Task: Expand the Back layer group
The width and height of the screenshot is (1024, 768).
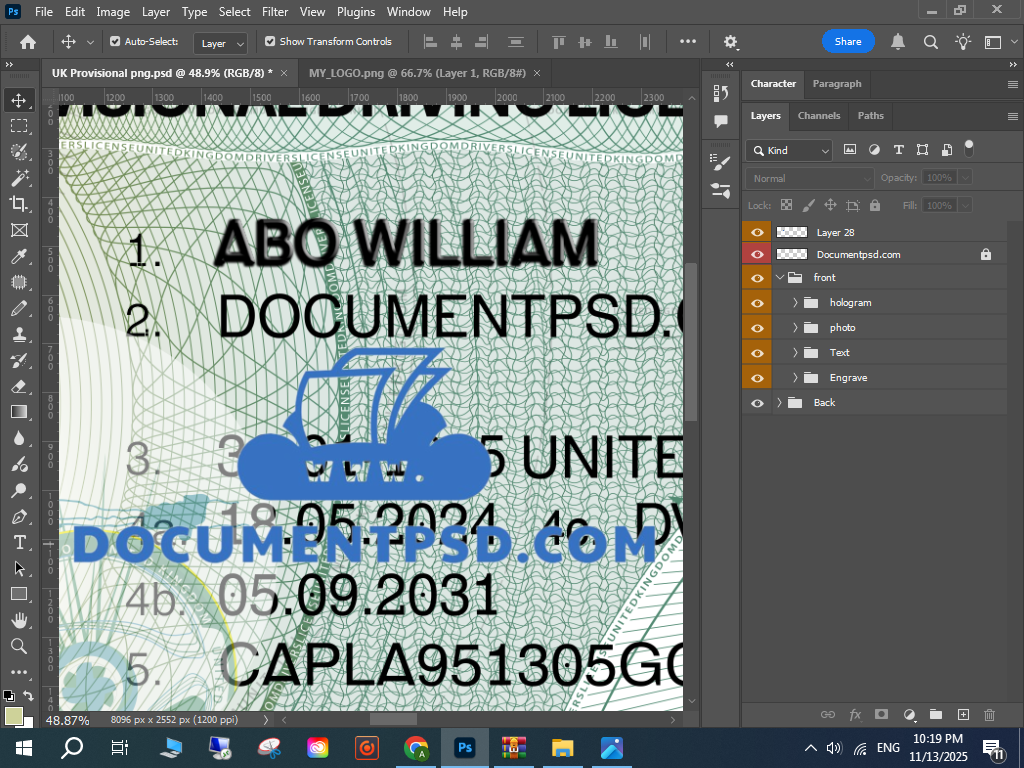Action: pos(779,402)
